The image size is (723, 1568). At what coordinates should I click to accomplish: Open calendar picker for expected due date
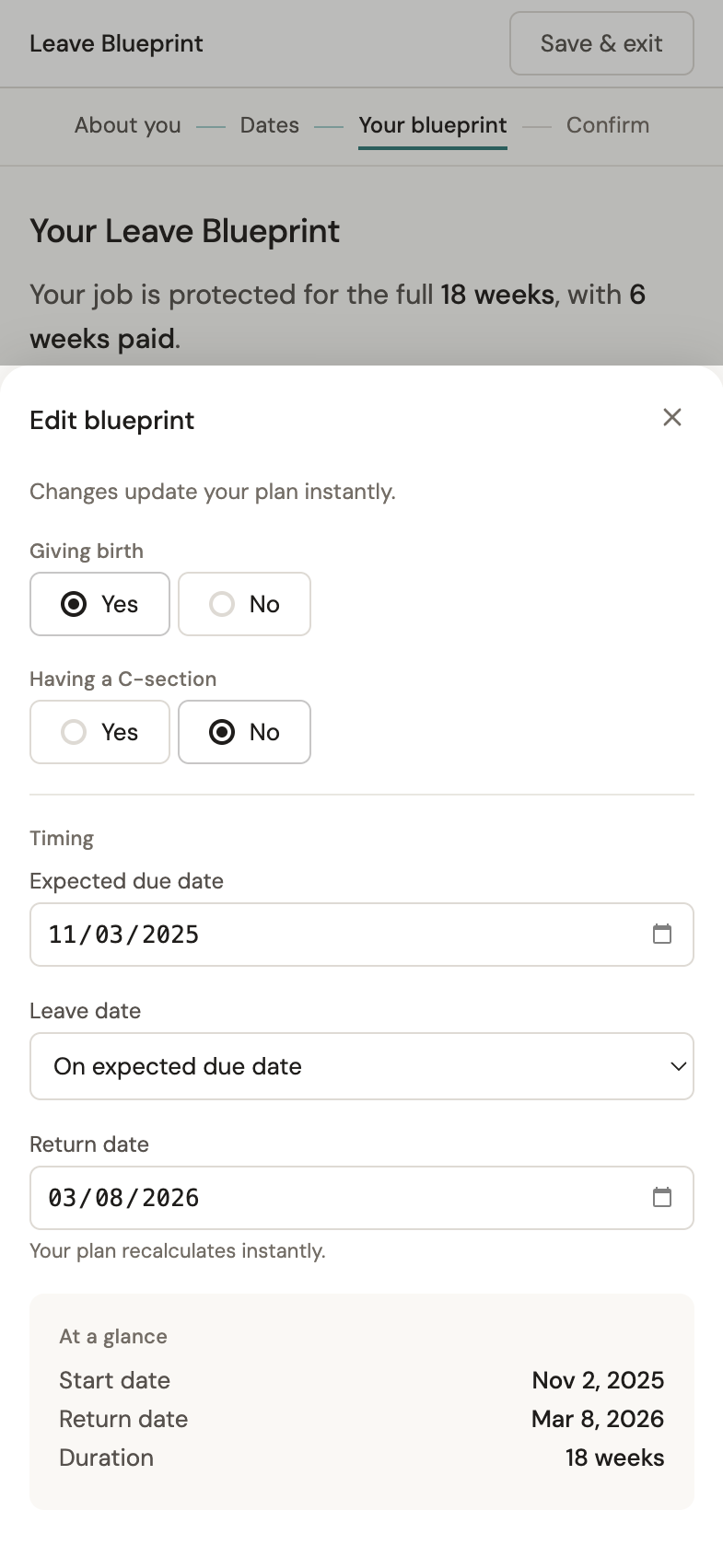tap(662, 935)
